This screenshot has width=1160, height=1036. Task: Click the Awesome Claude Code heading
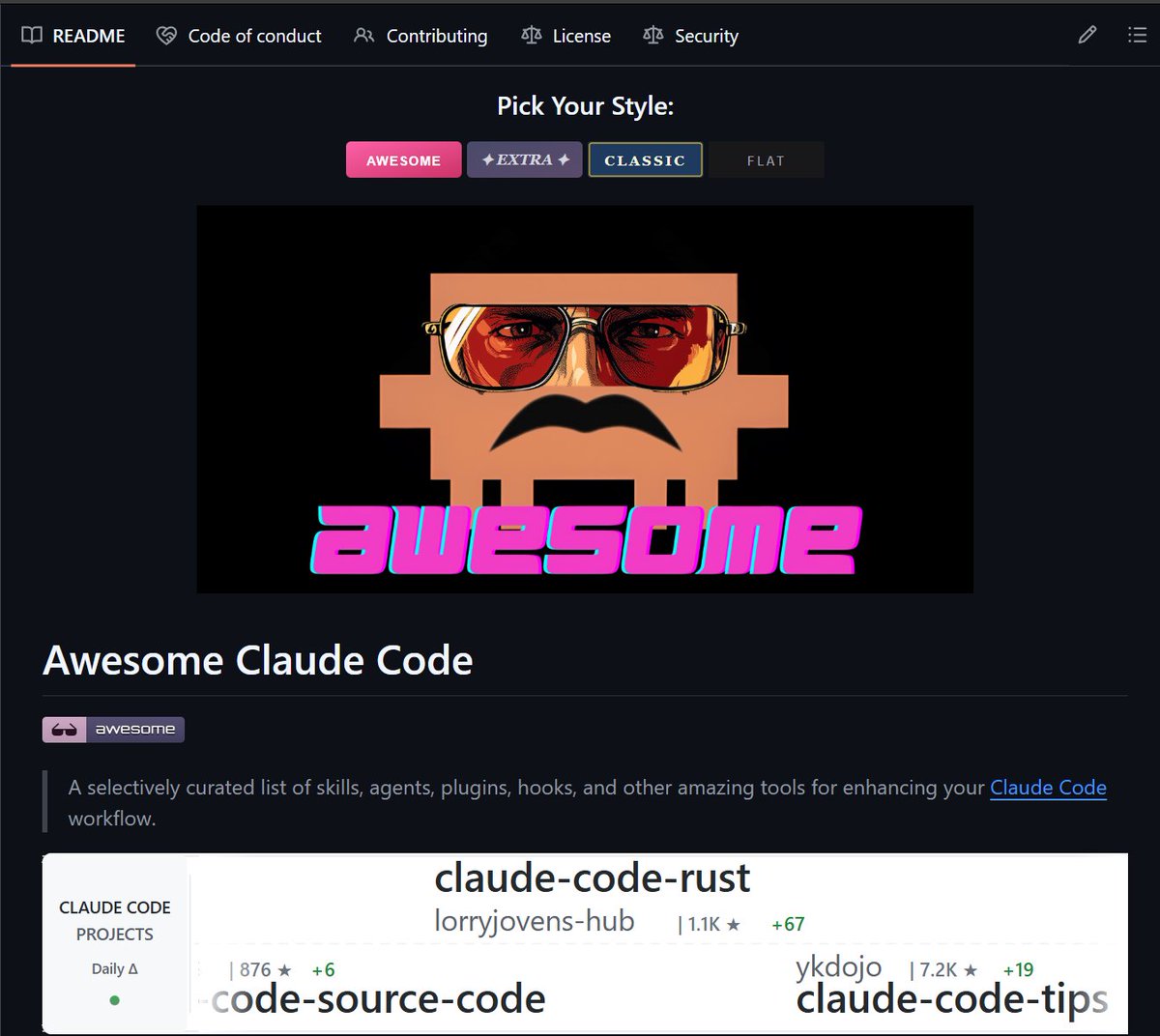pos(258,661)
